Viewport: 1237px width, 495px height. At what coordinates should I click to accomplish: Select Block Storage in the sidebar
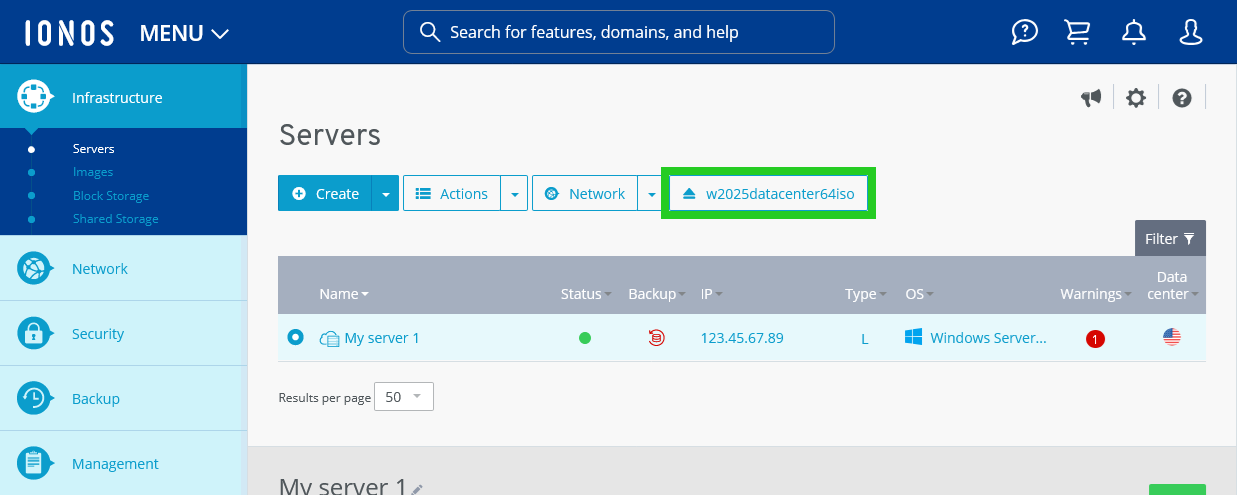[x=111, y=196]
